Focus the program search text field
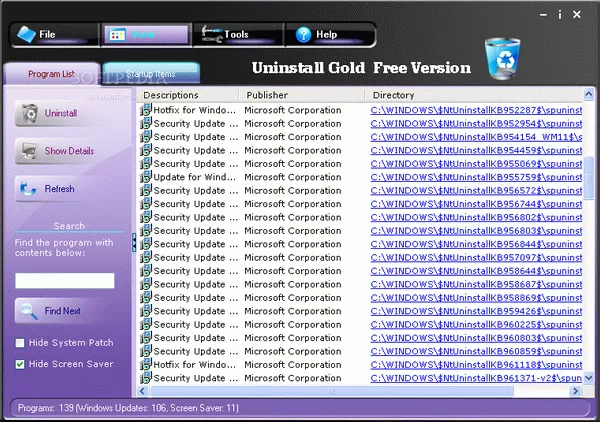This screenshot has height=422, width=600. (x=65, y=280)
